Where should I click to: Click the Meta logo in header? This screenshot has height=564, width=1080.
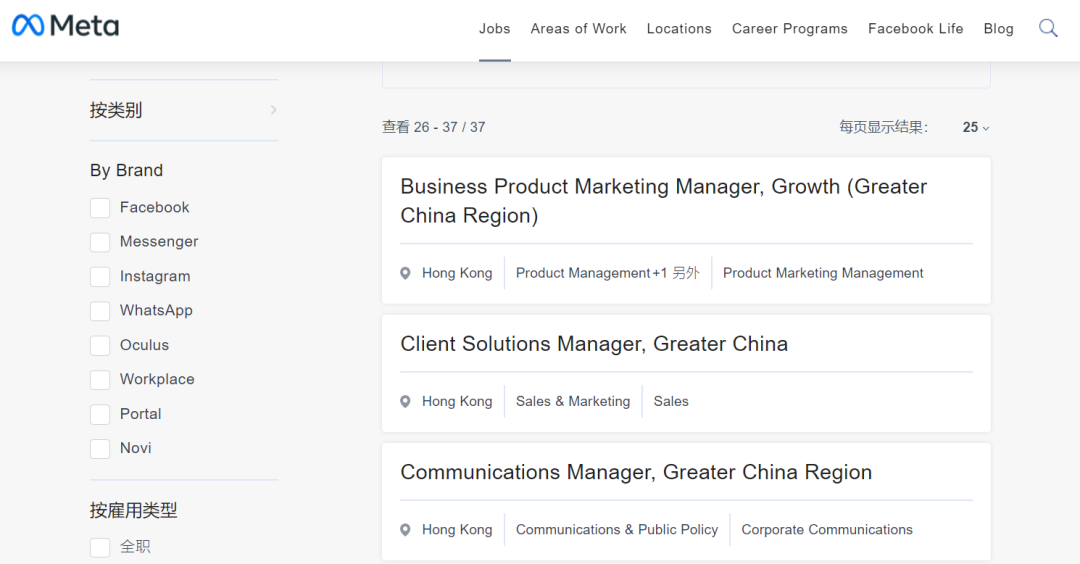65,27
